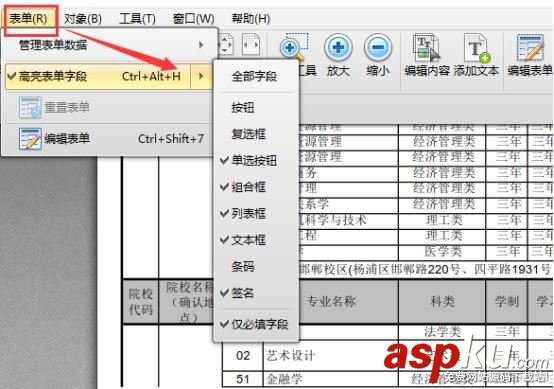554x389 pixels.
Task: Click the 院校代码 header cell
Action: (140, 301)
